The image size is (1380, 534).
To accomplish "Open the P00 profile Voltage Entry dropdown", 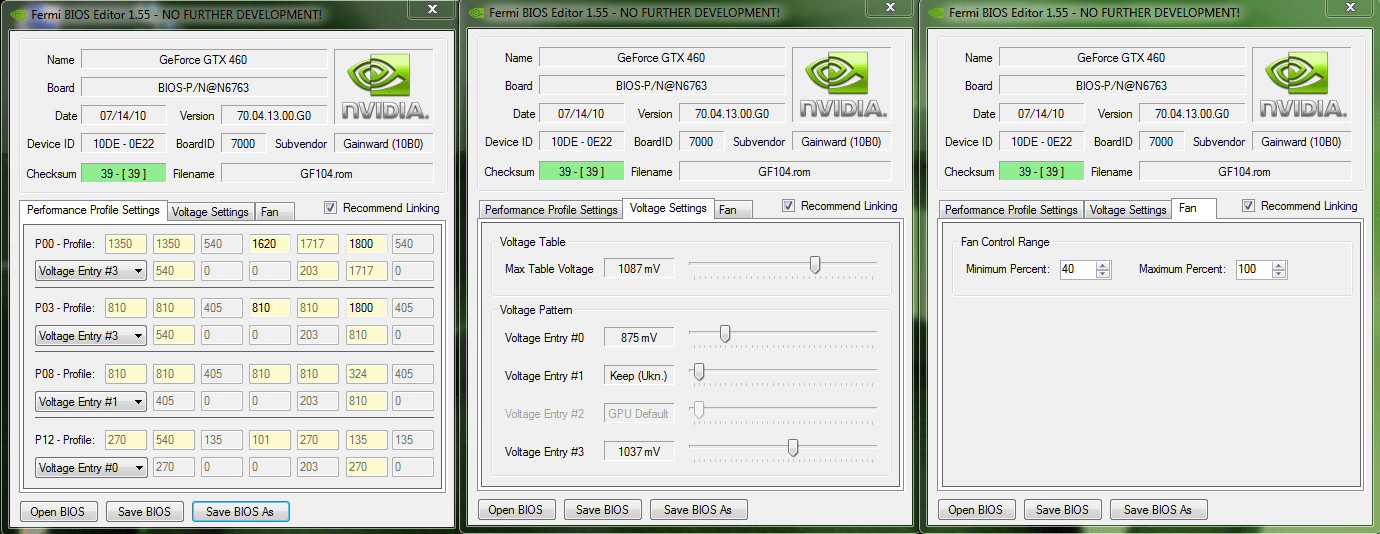I will (x=91, y=270).
